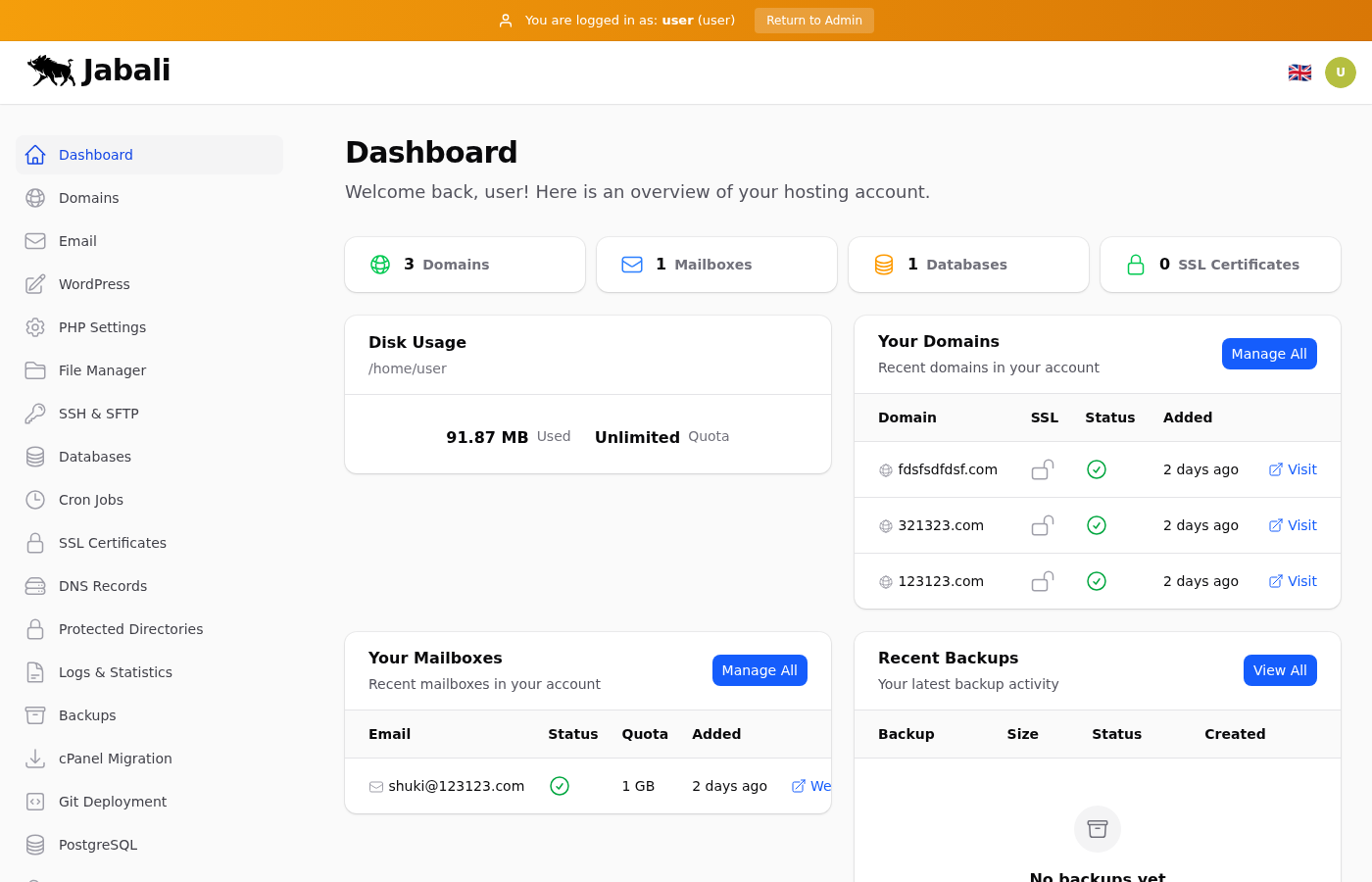
Task: Click the Jabali boar logo
Action: coord(52,71)
